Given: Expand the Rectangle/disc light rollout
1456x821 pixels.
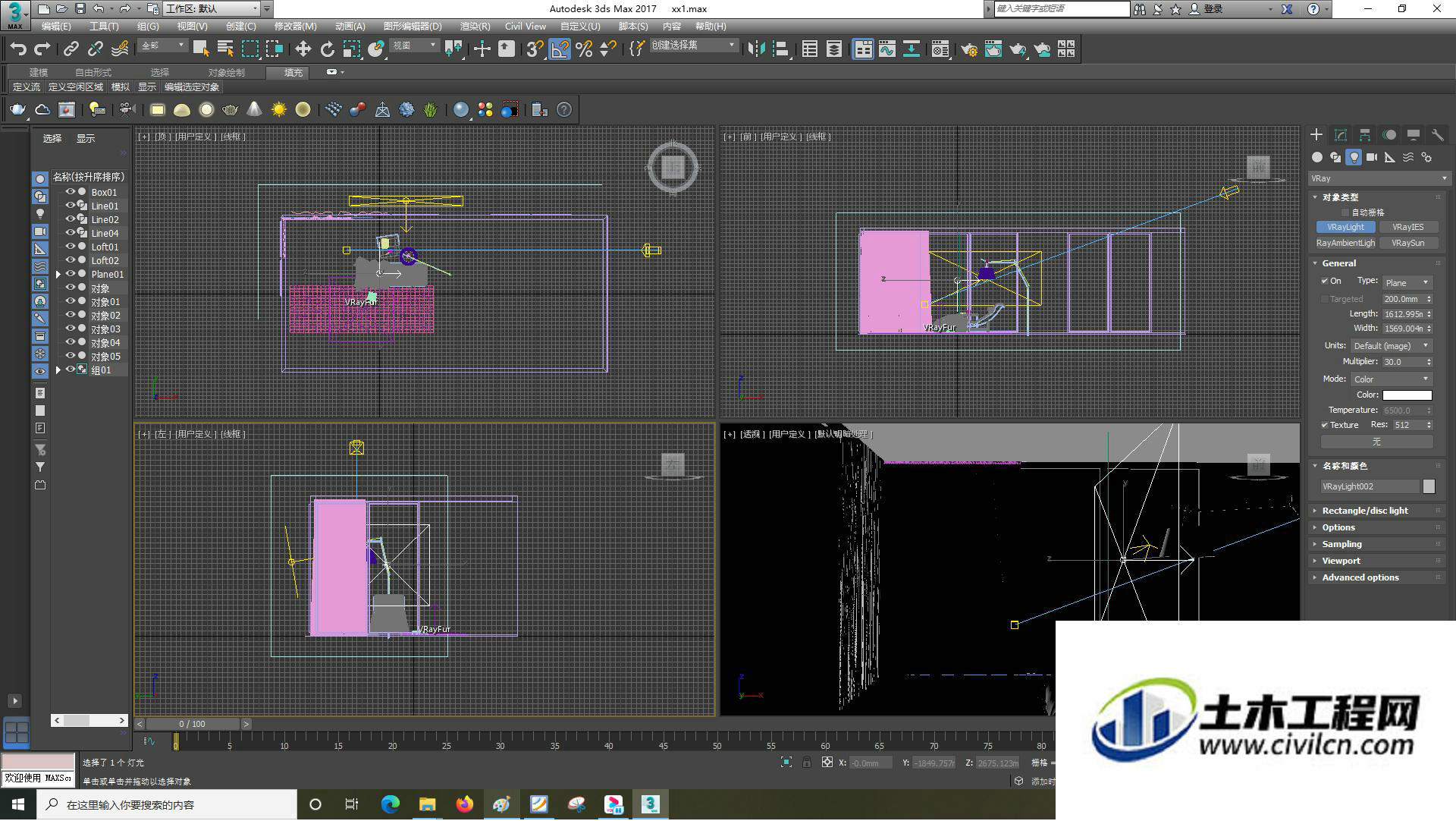Looking at the screenshot, I should pyautogui.click(x=1376, y=511).
